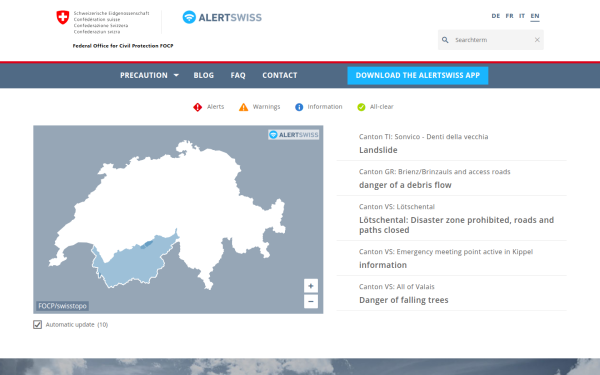
Task: Focus the Searchterm input field
Action: (x=491, y=40)
